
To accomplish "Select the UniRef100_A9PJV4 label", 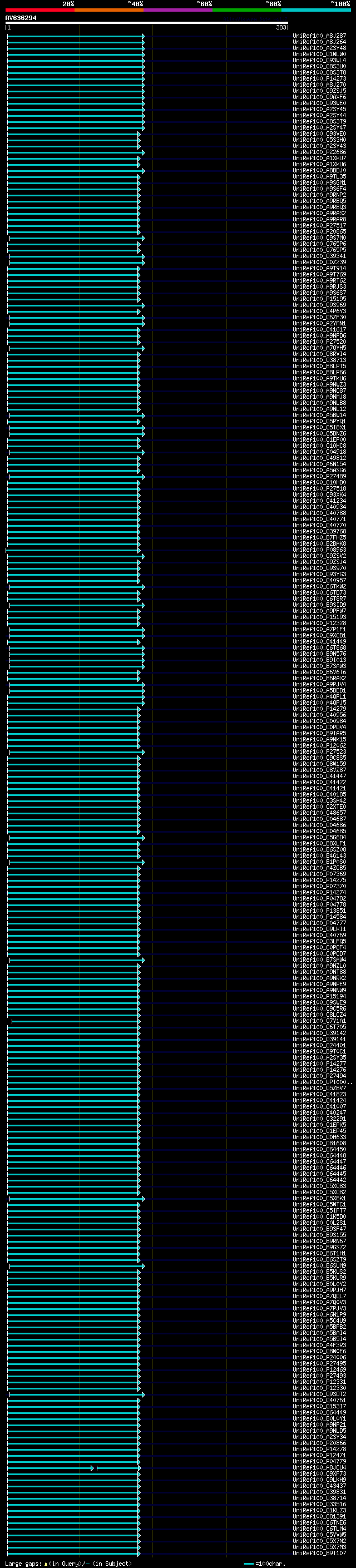I will 319,684.
